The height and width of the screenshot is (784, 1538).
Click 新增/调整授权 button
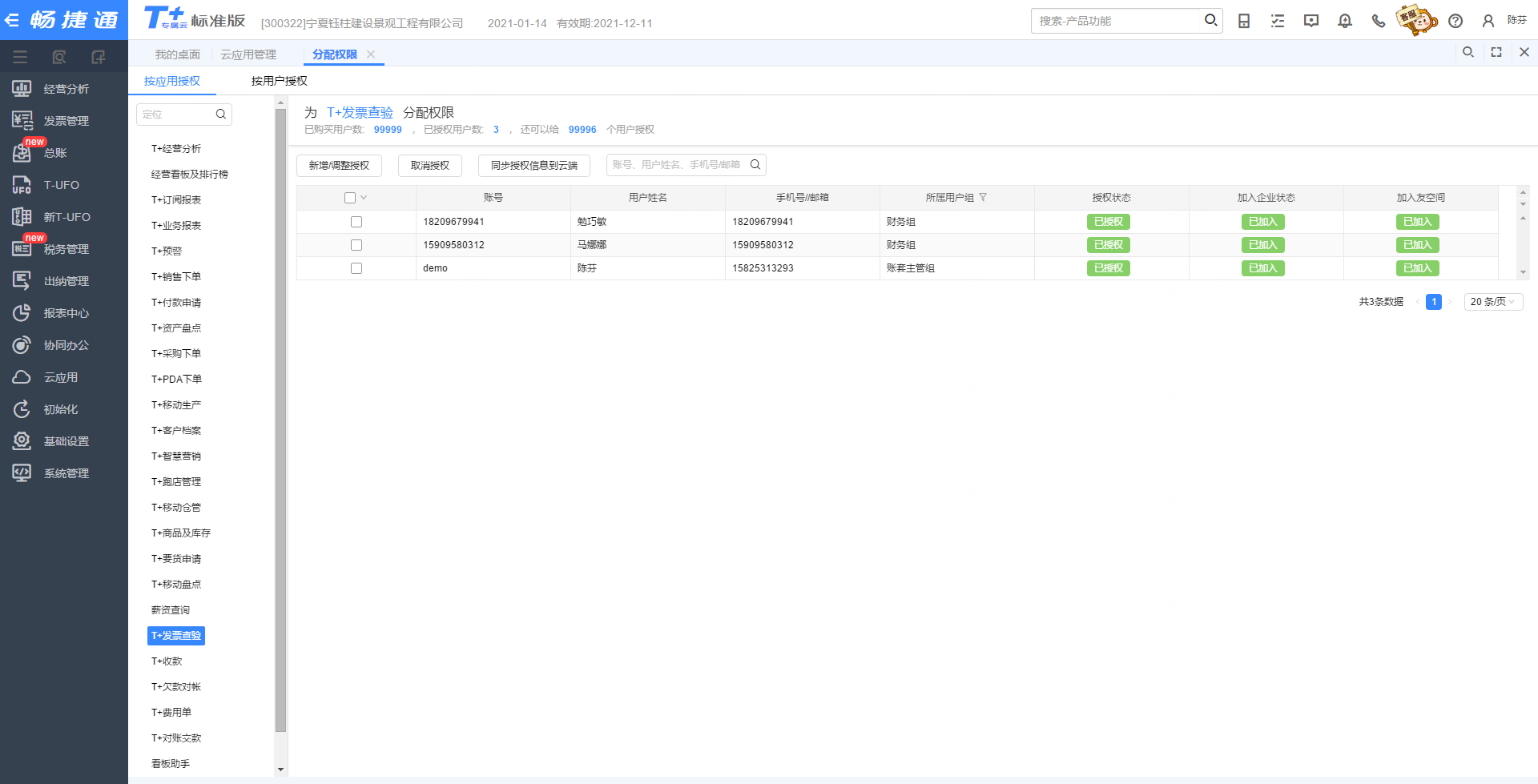point(339,166)
